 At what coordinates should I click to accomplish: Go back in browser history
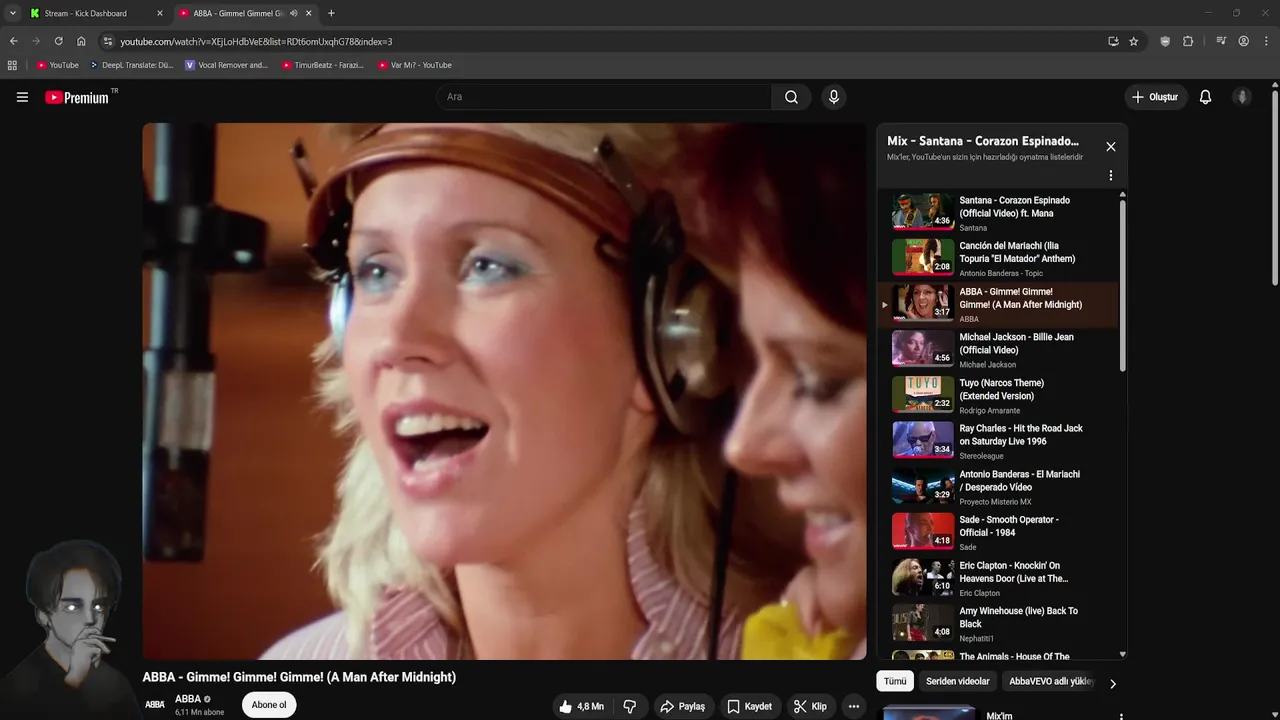(13, 41)
